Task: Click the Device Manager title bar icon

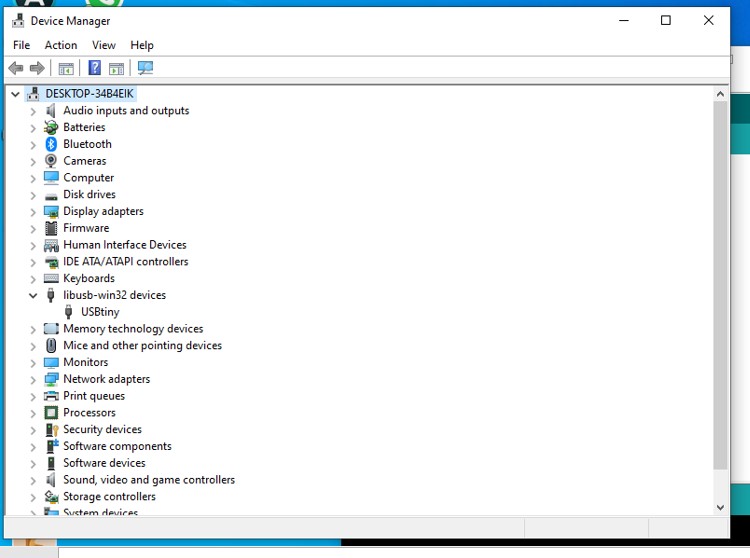Action: [18, 21]
